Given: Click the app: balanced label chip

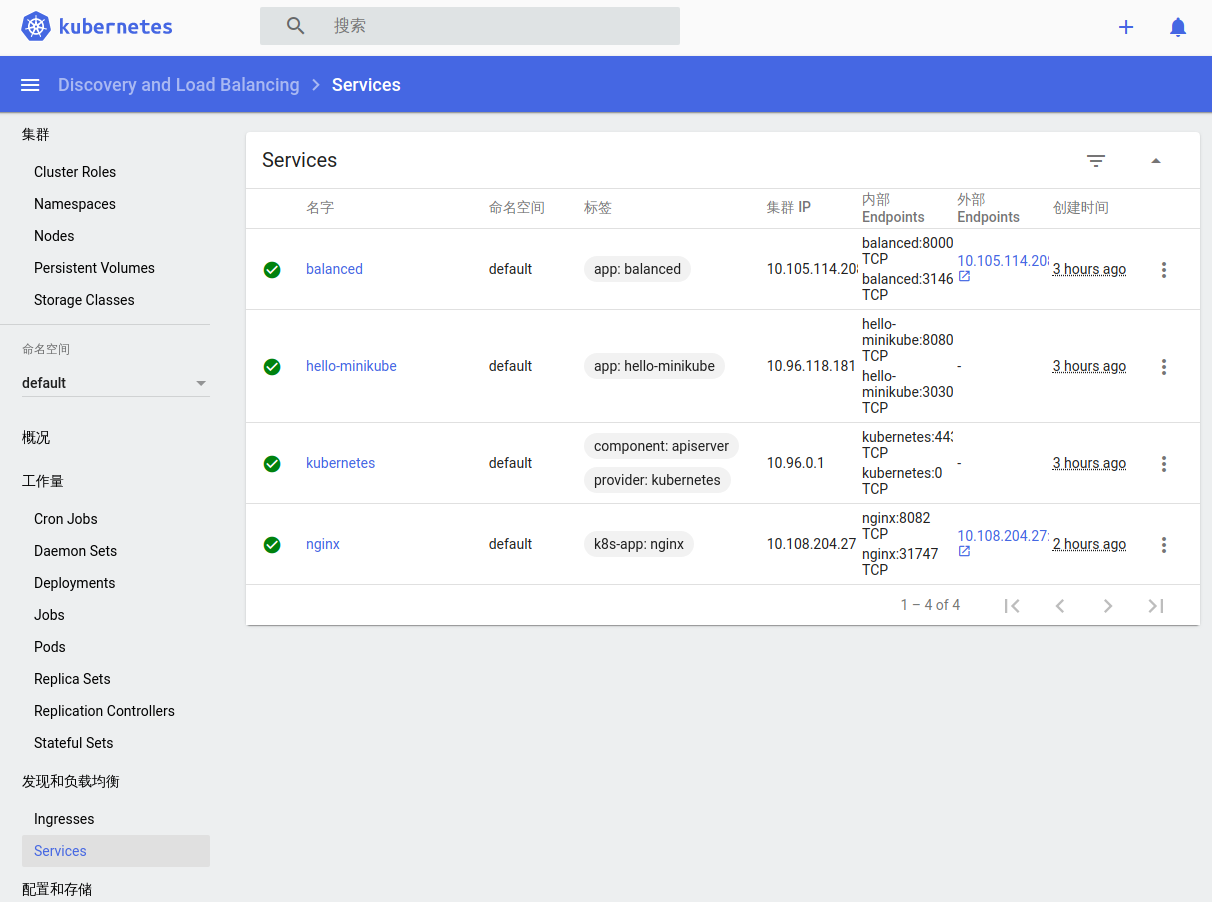Looking at the screenshot, I should tap(637, 269).
